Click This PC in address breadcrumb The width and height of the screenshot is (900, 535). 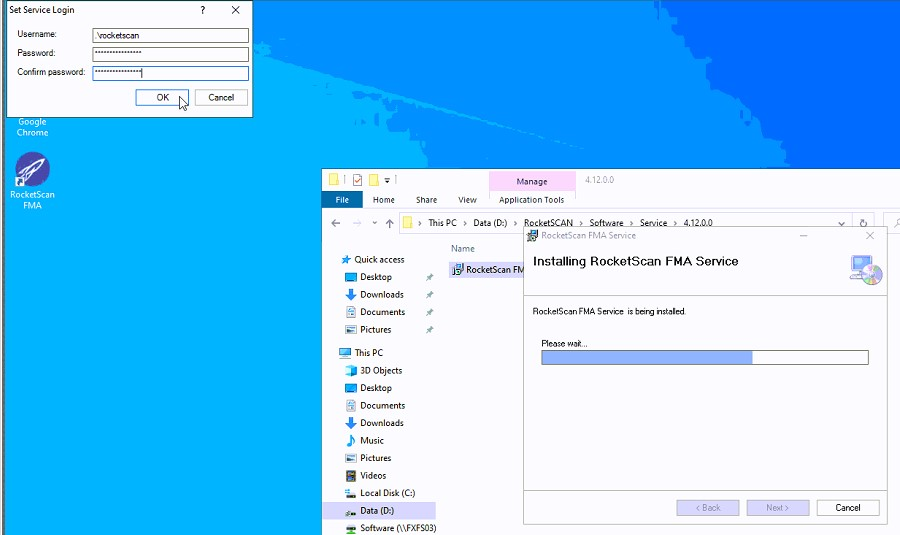point(442,223)
